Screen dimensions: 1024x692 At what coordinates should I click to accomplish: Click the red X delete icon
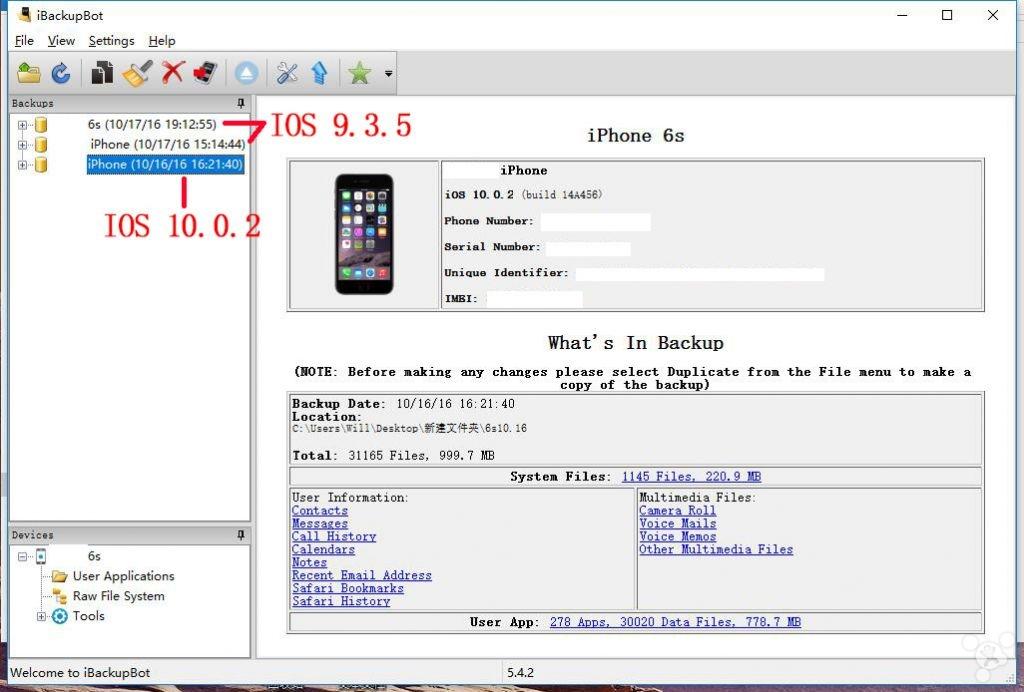tap(173, 73)
